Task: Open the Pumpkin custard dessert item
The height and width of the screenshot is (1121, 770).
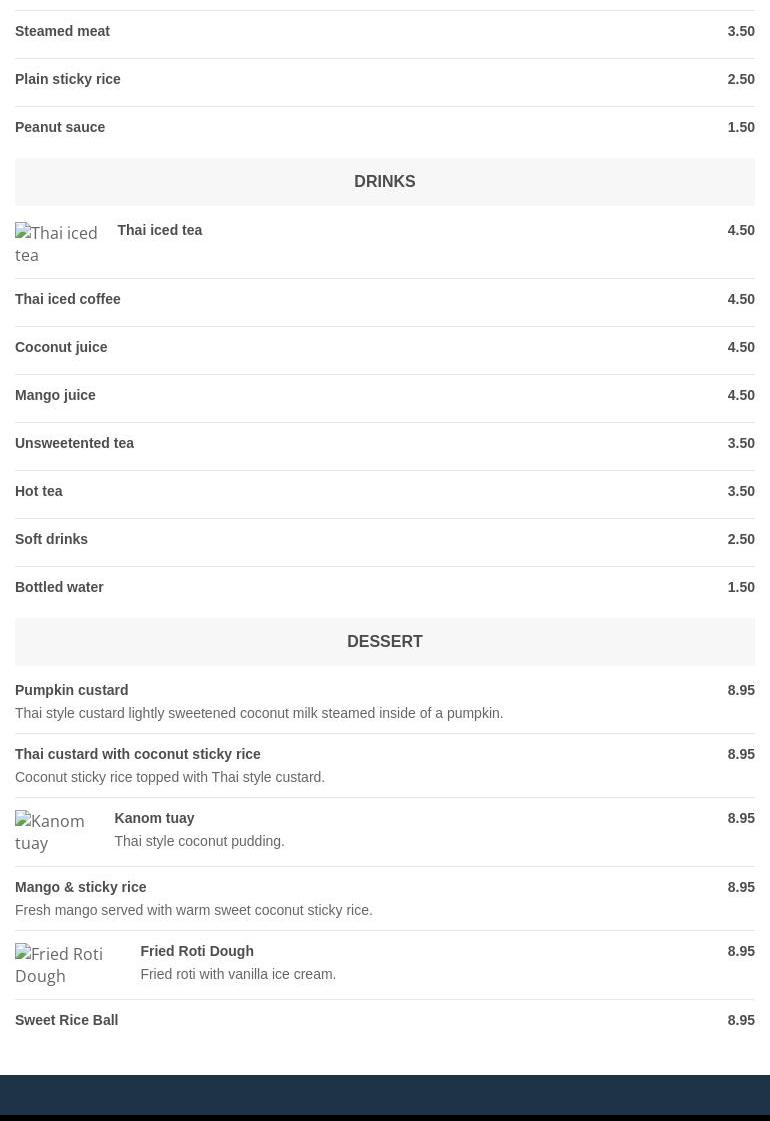Action: [72, 690]
